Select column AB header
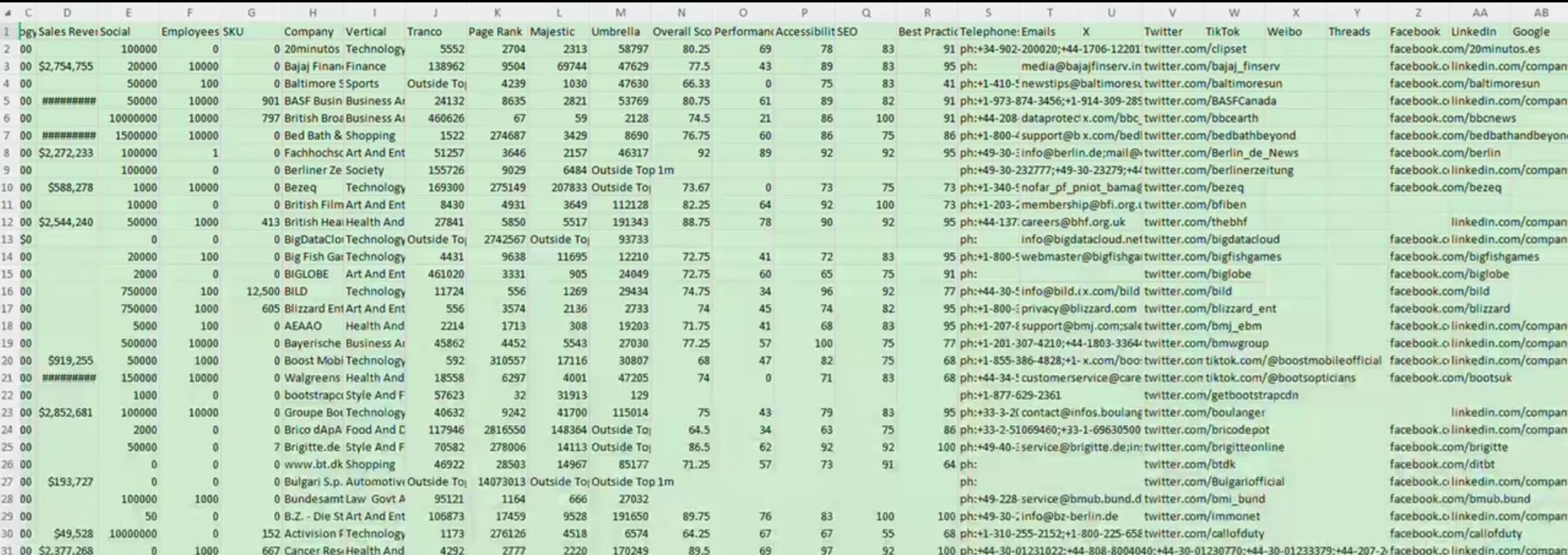Image resolution: width=1568 pixels, height=555 pixels. coord(1540,13)
